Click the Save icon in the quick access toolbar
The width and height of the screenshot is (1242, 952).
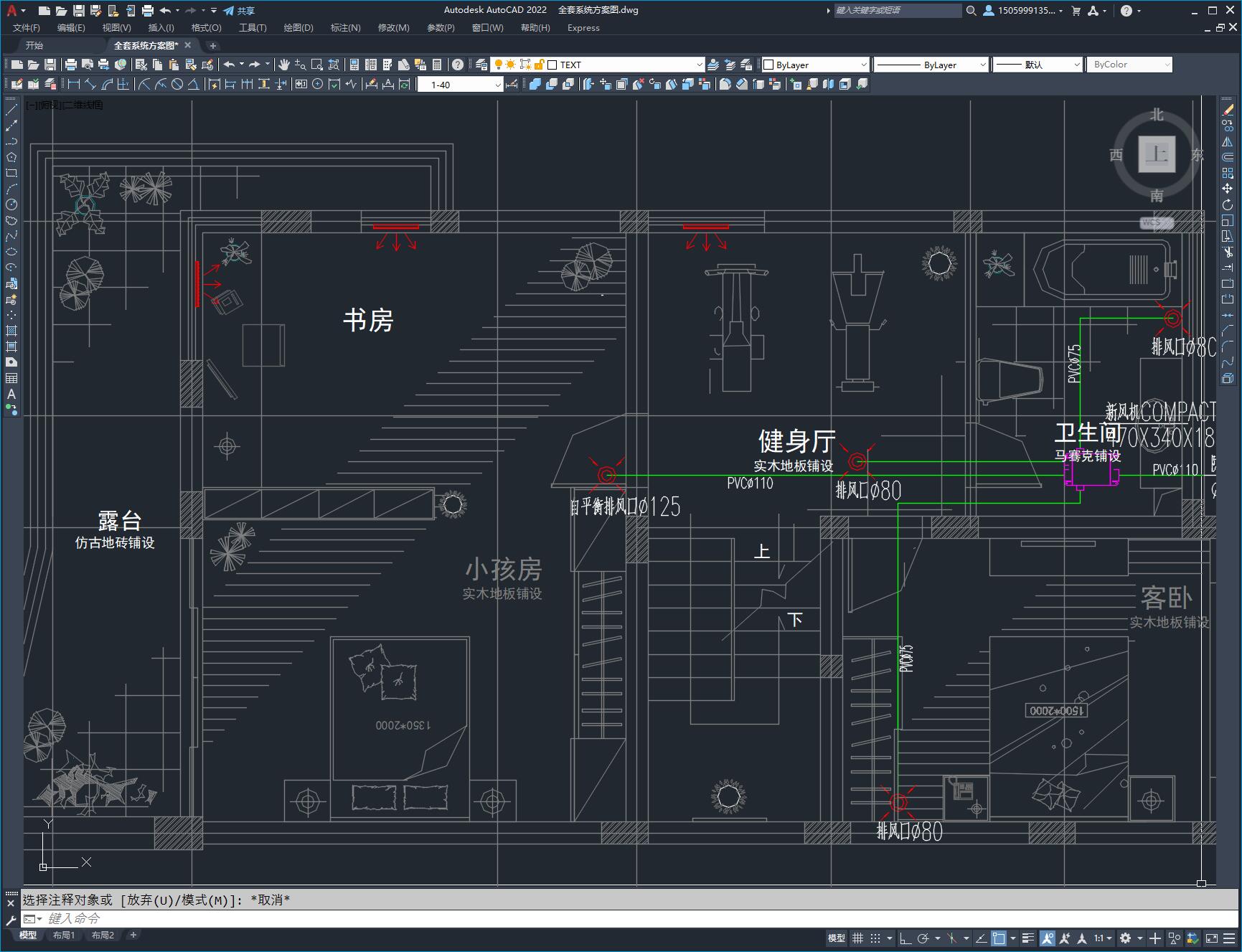[79, 11]
